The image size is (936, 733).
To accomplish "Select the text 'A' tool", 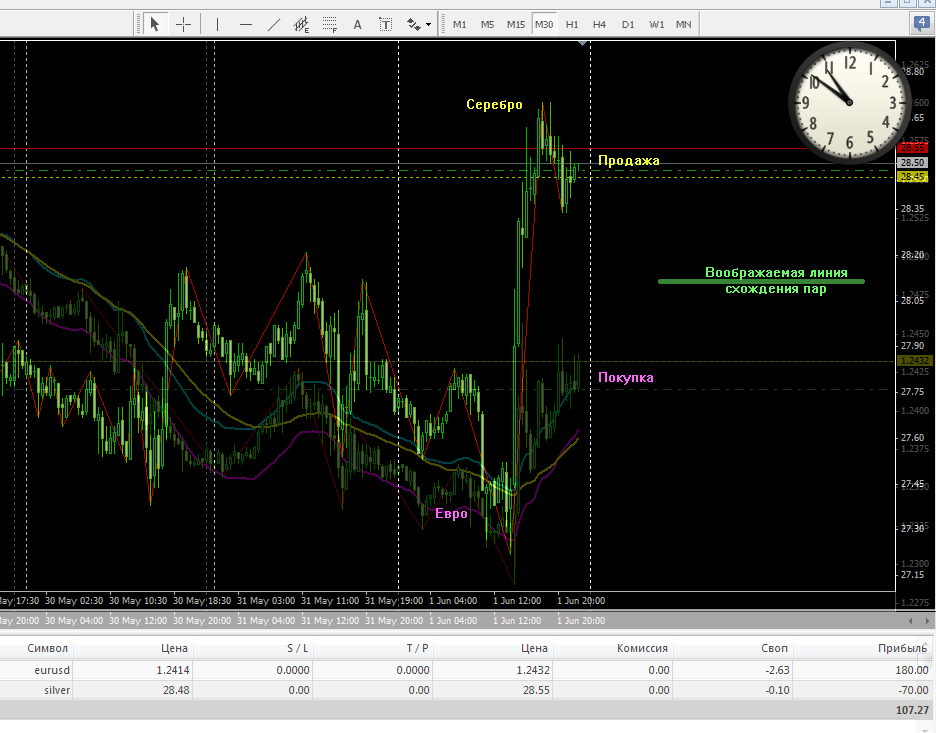I will coord(357,24).
